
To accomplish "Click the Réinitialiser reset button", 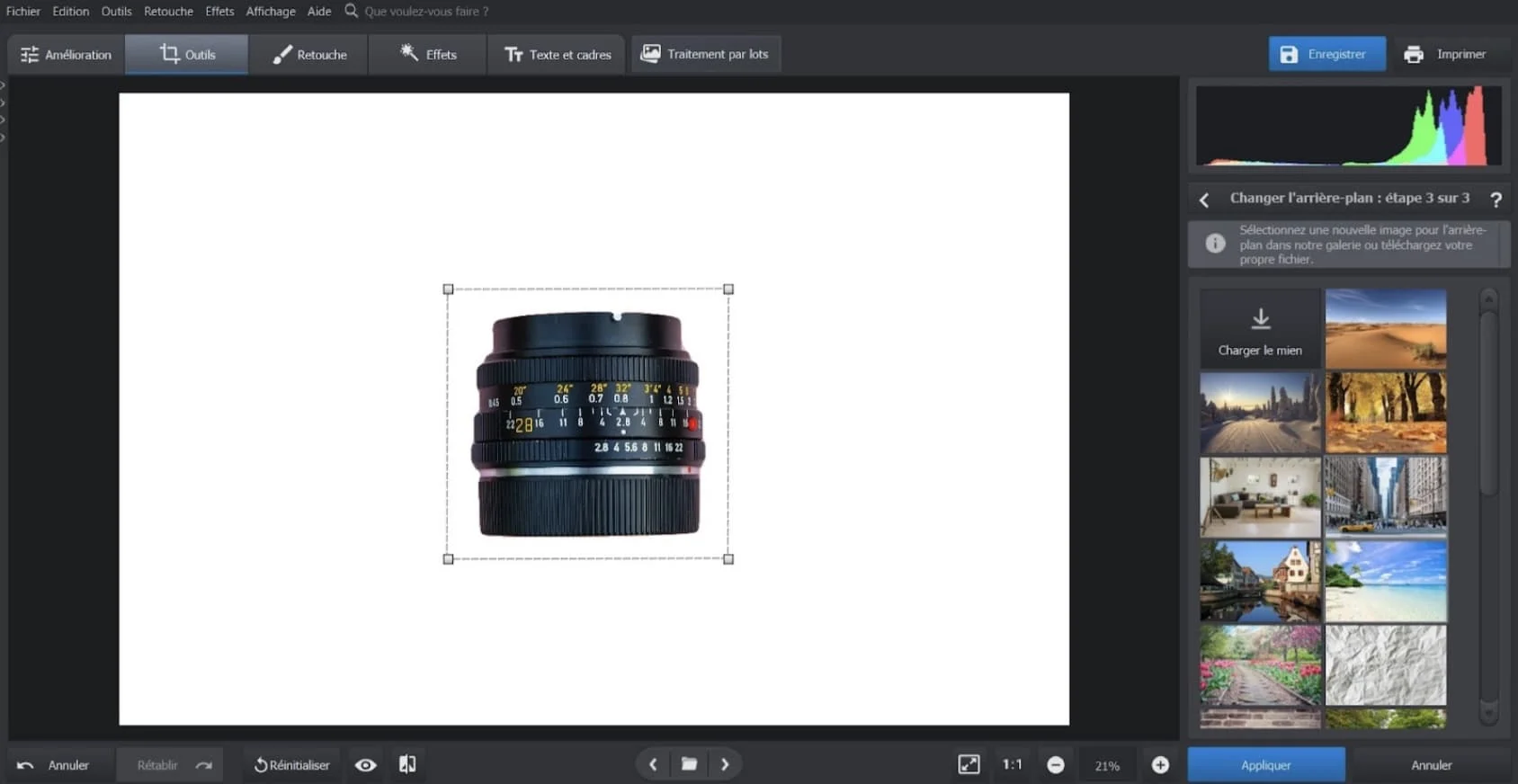I will coord(291,765).
